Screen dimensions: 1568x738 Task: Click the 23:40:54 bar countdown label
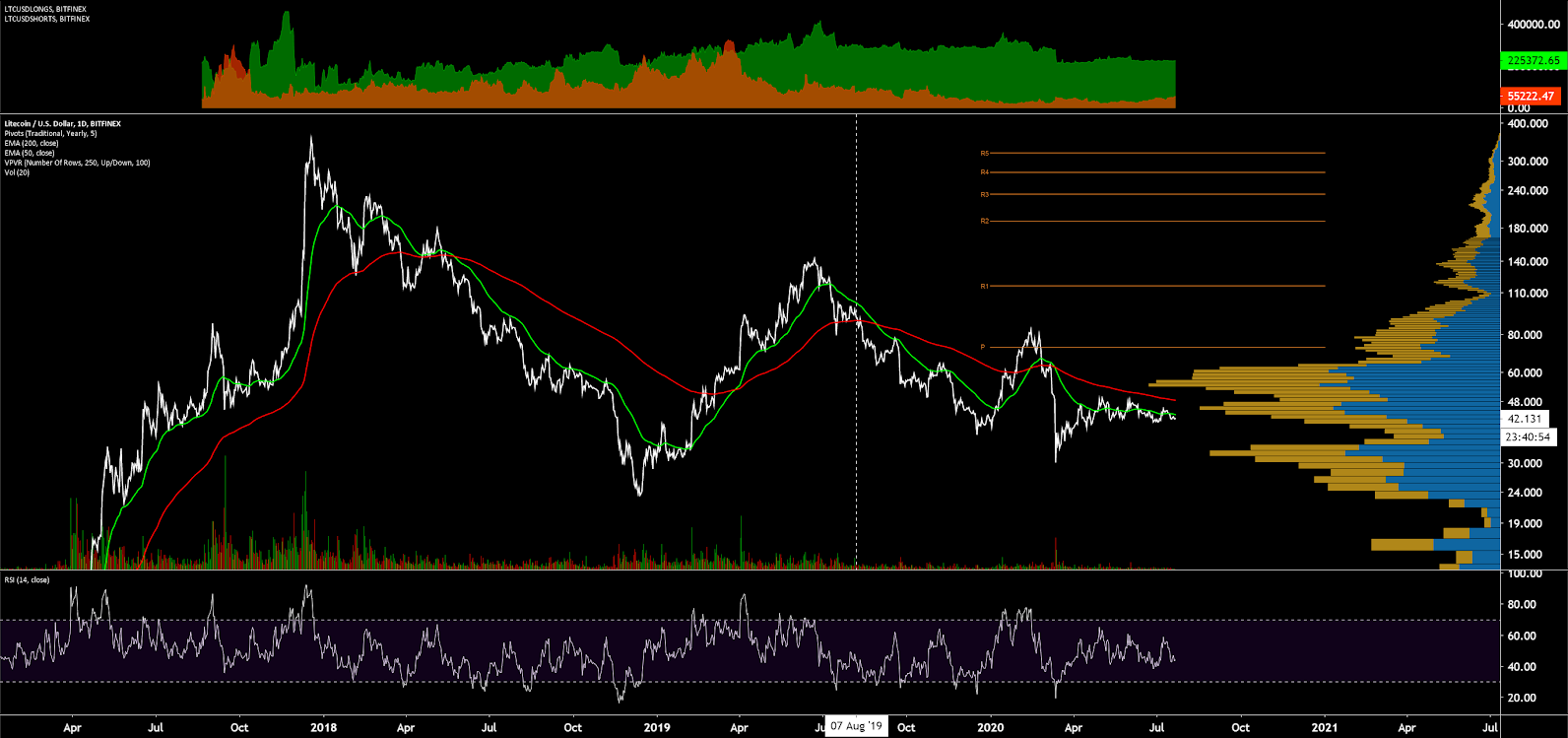pos(1528,436)
